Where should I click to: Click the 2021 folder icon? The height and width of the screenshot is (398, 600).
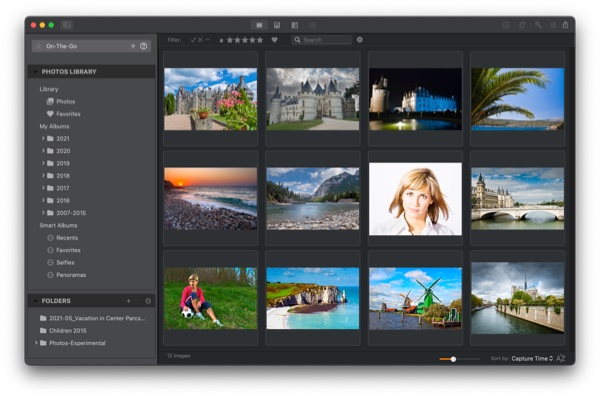50,139
